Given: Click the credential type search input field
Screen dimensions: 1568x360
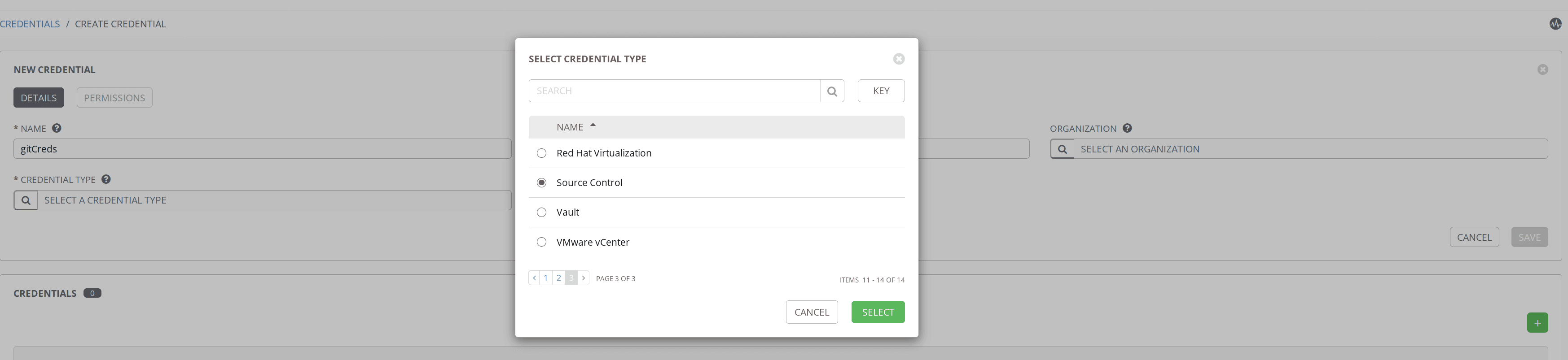Looking at the screenshot, I should 674,91.
